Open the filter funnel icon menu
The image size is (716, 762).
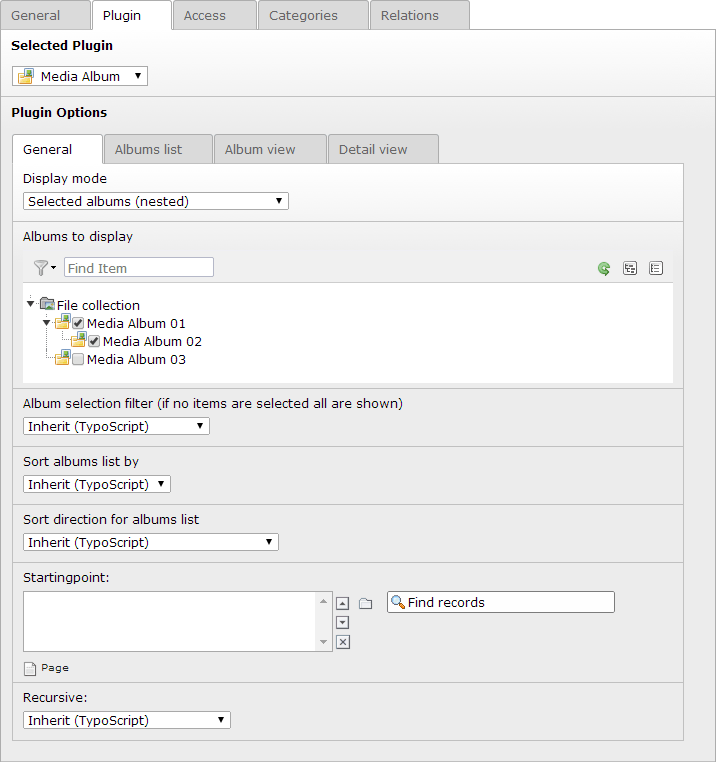coord(45,268)
